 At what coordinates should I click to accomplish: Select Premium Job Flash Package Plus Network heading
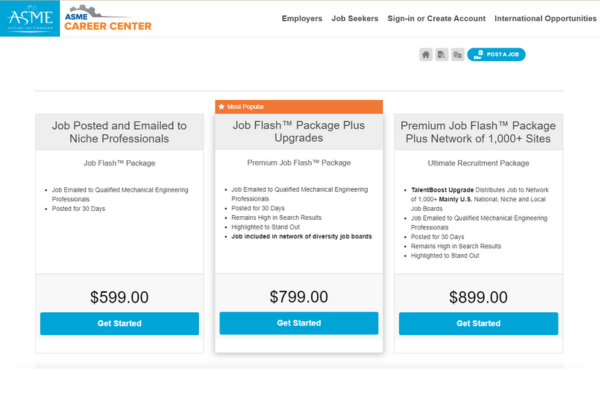coord(478,132)
